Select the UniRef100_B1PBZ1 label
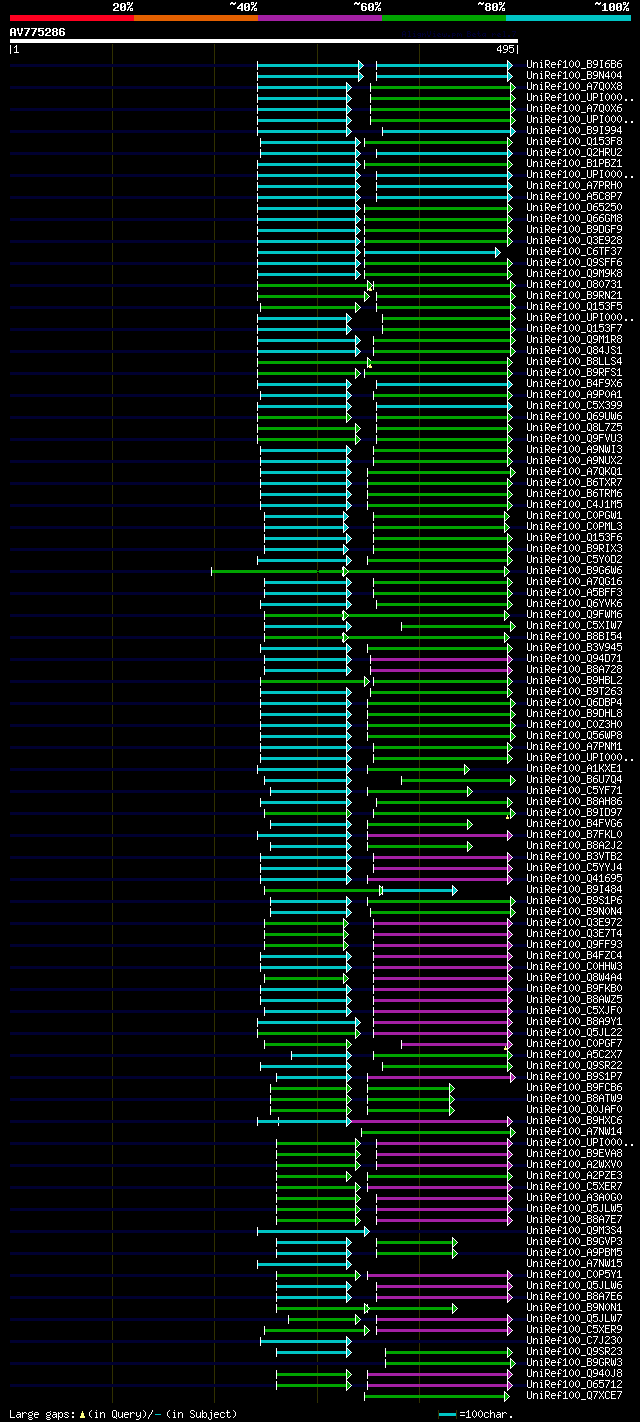 pyautogui.click(x=574, y=163)
